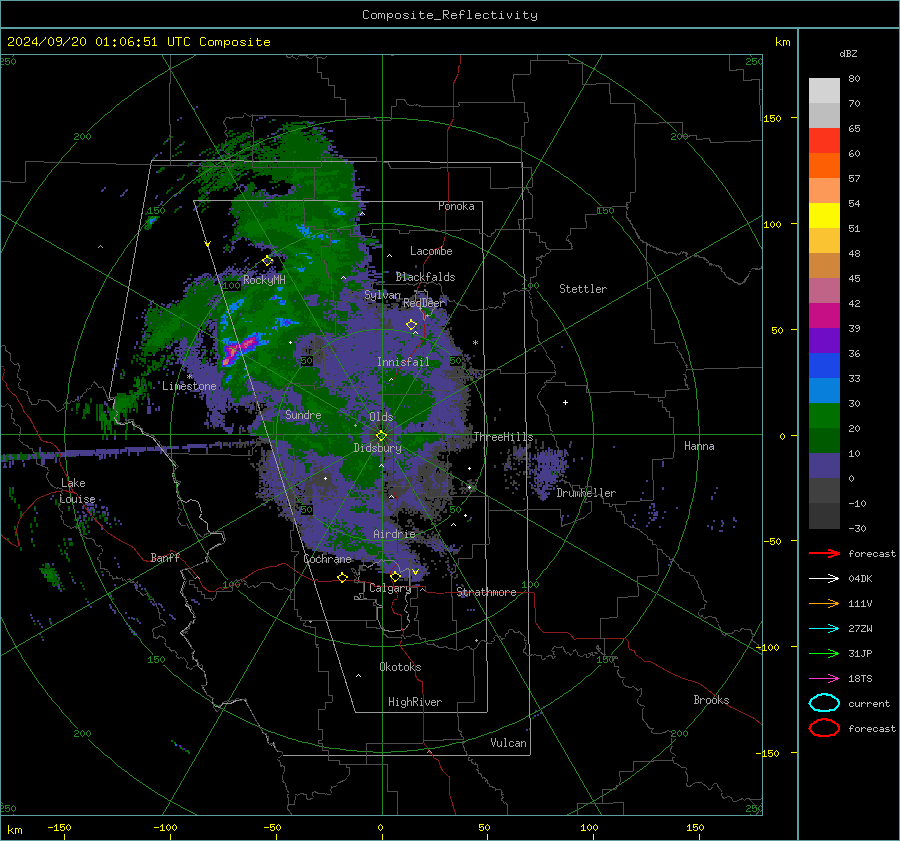Select the bright green 30 dBZ swatch
Screen dimensions: 900x841
point(824,415)
